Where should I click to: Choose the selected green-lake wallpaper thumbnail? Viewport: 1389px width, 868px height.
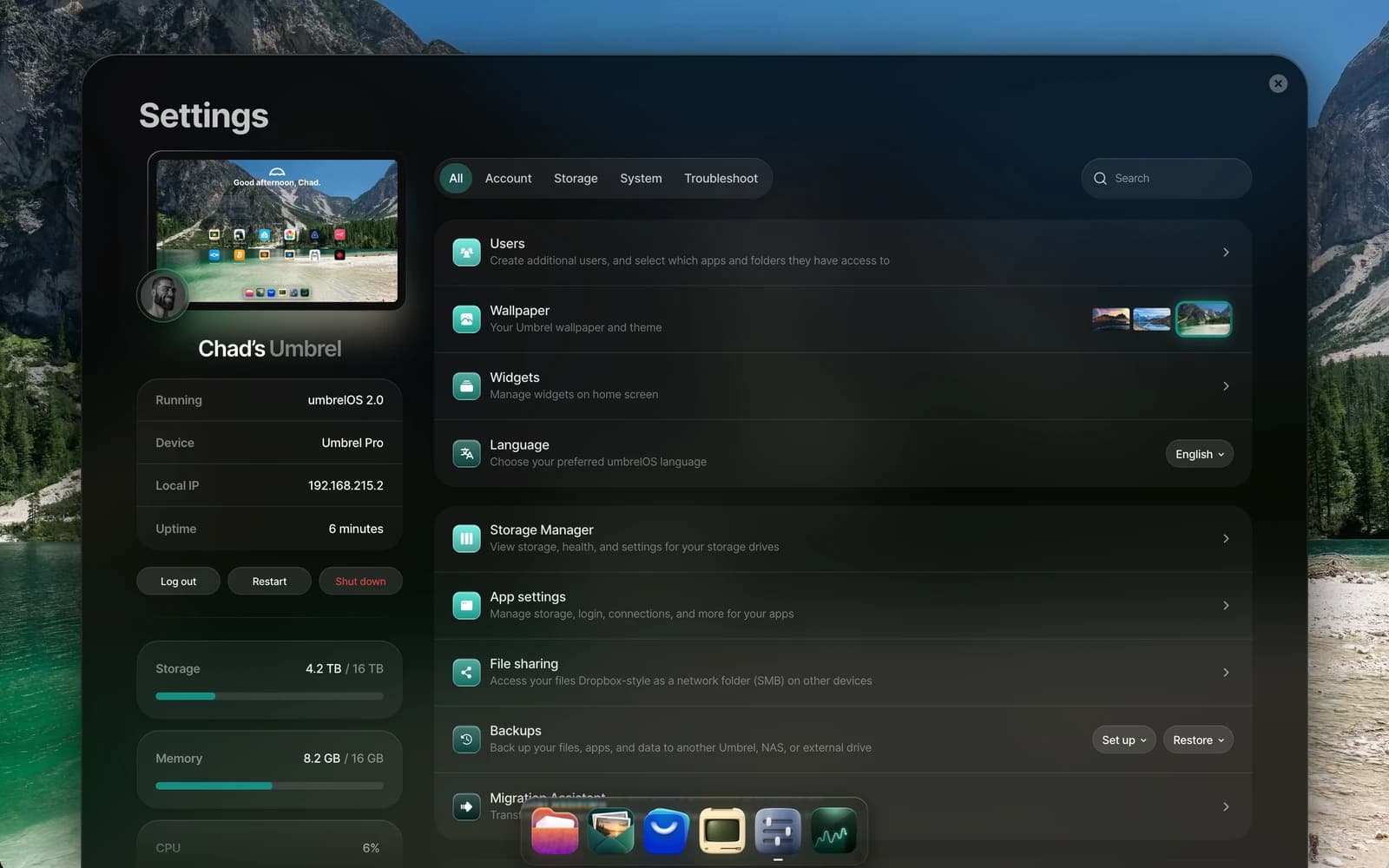(1203, 319)
